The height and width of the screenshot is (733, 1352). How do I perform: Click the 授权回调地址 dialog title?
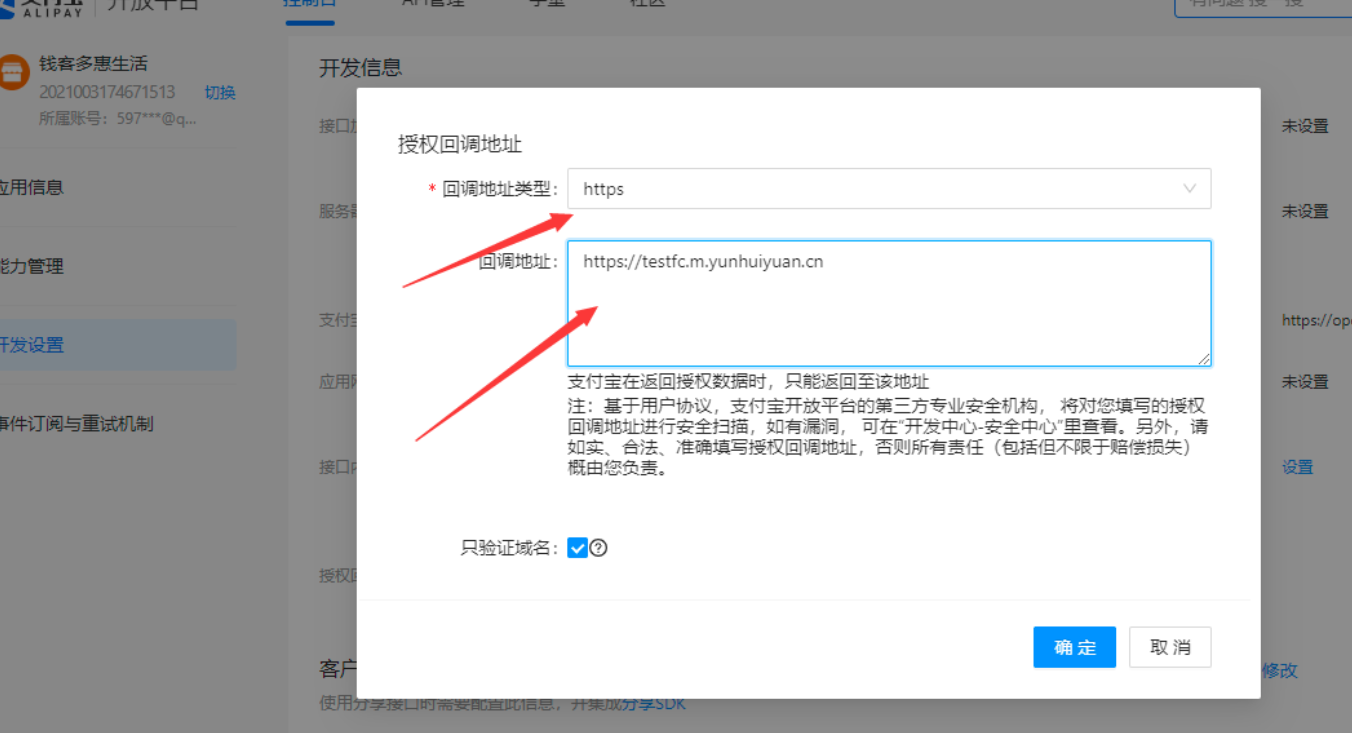pos(460,144)
